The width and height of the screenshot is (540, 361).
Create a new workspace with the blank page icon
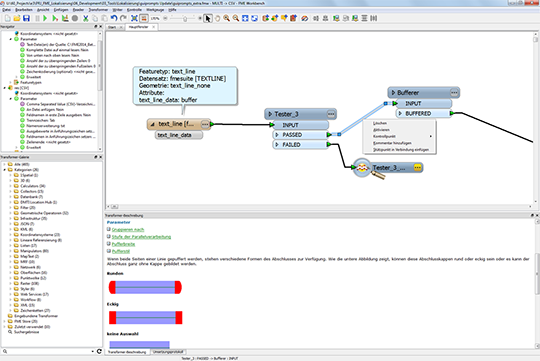tap(8, 18)
